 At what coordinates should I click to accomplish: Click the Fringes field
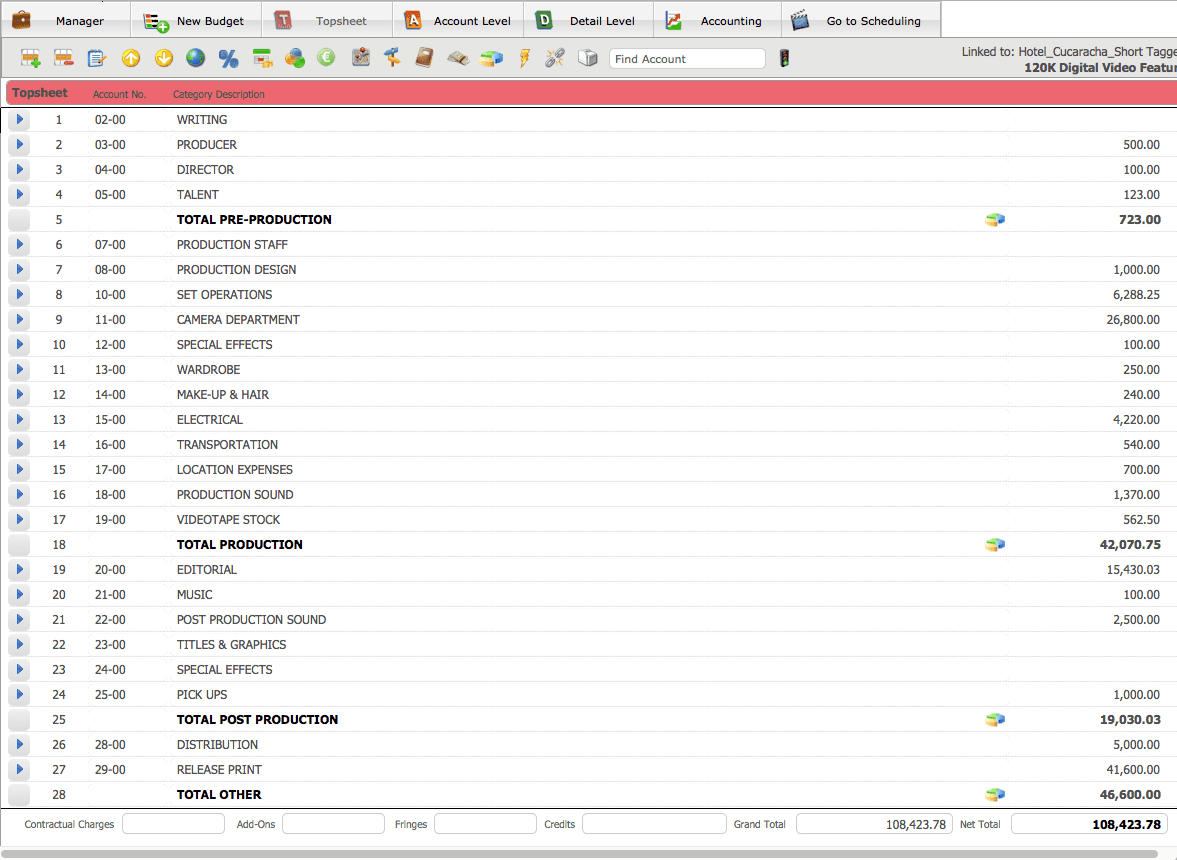coord(485,824)
